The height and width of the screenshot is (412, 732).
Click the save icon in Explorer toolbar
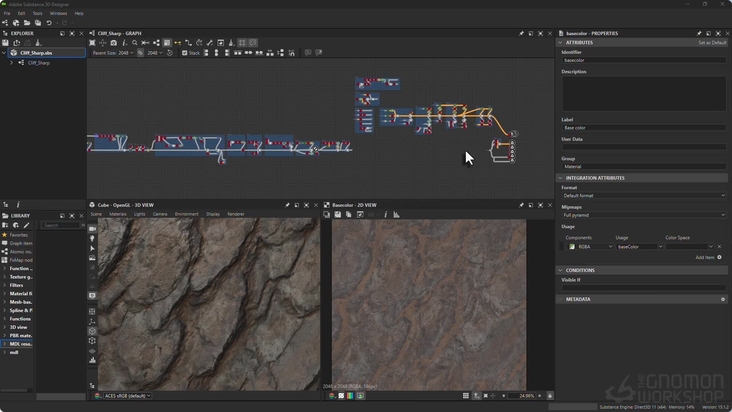pos(6,43)
